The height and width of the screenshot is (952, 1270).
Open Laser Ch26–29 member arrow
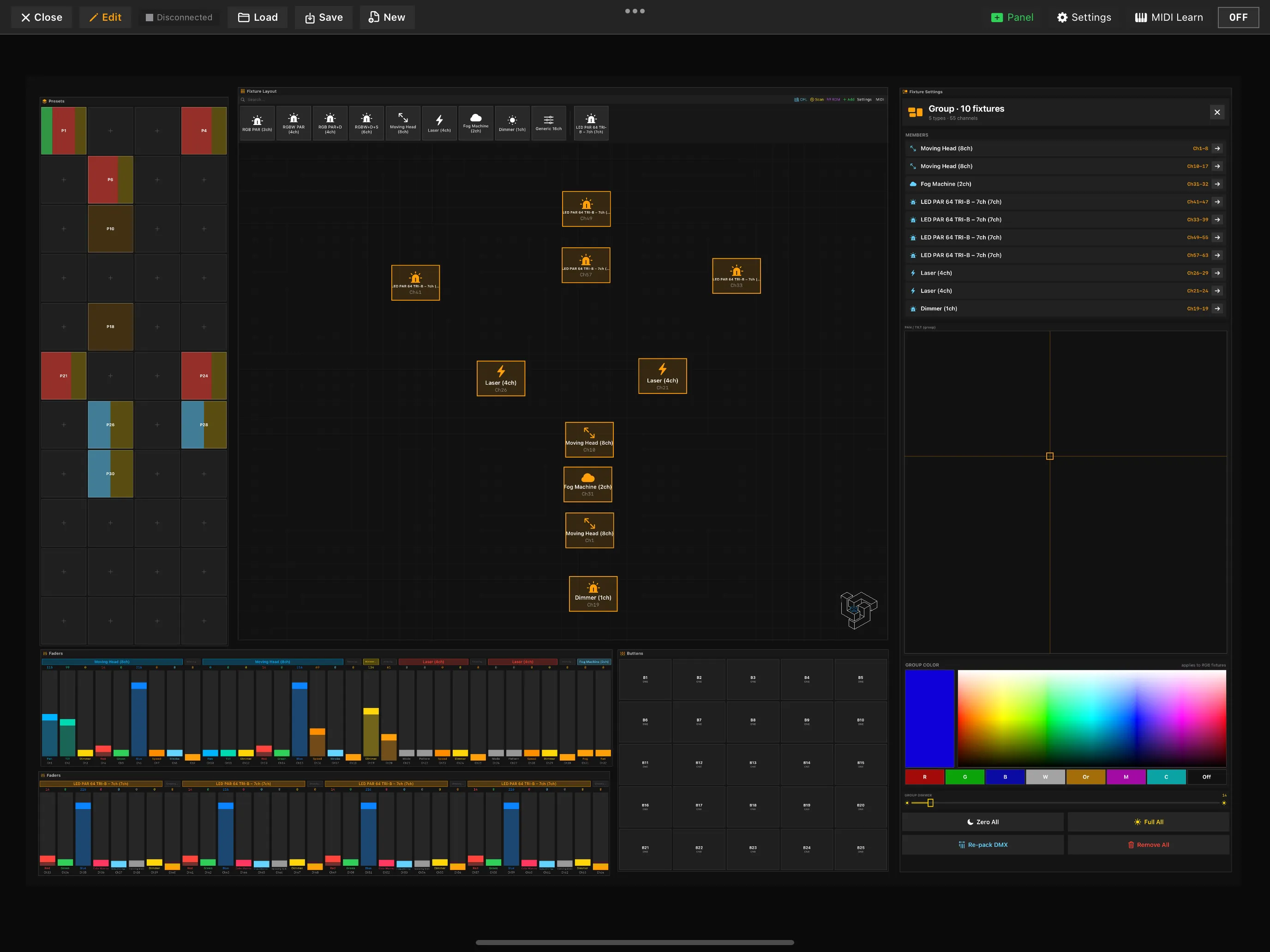(1217, 273)
